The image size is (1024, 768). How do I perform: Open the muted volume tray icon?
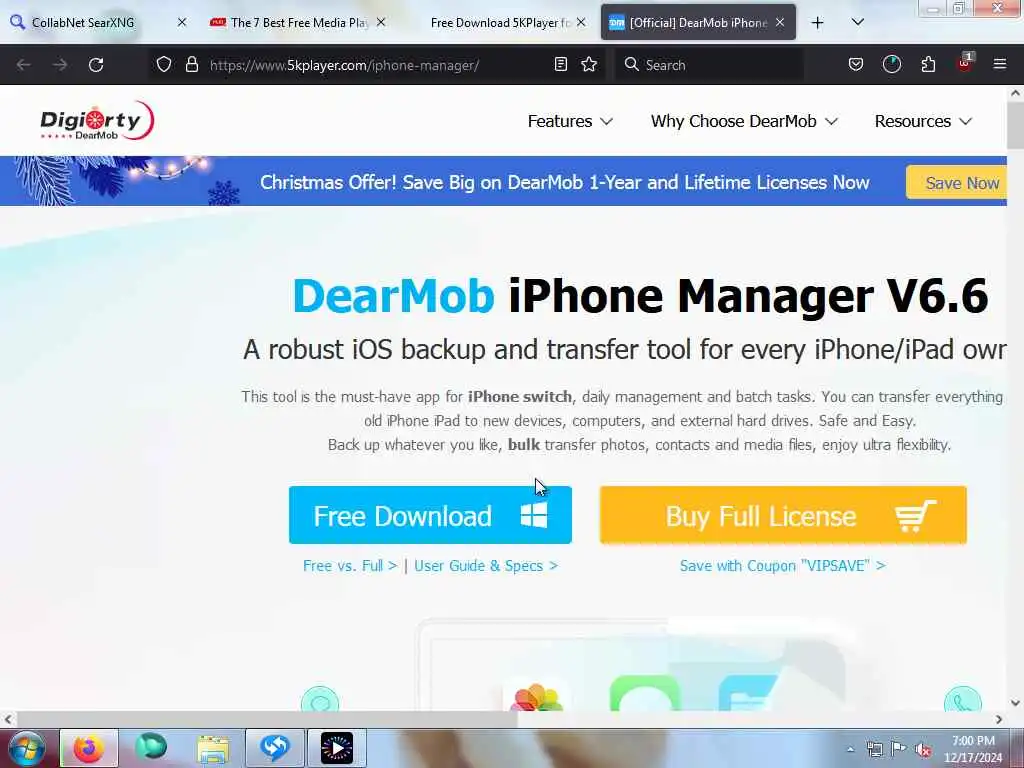[x=923, y=749]
